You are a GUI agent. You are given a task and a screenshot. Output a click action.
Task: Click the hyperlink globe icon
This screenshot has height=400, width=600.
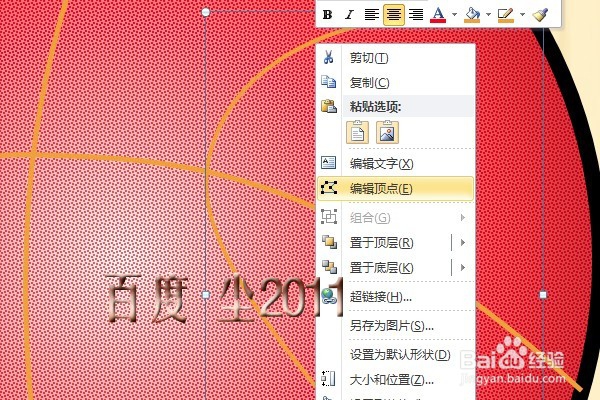[329, 296]
